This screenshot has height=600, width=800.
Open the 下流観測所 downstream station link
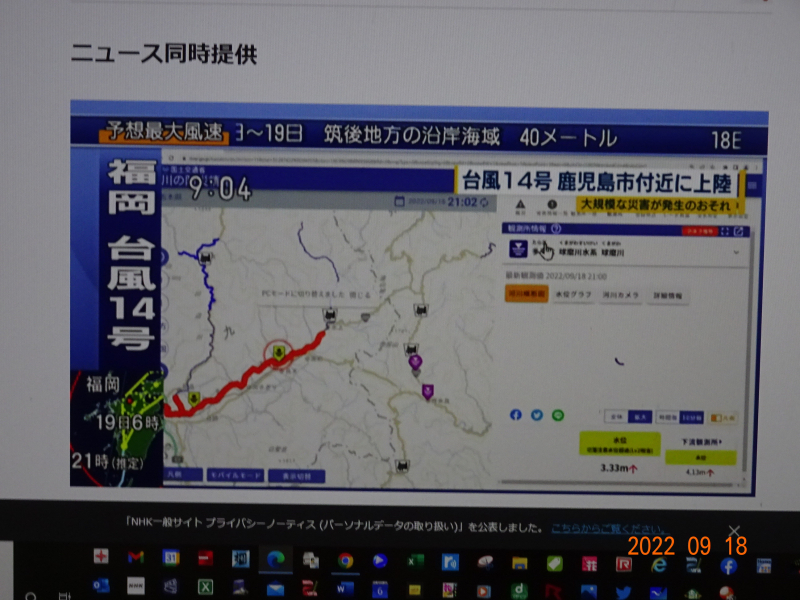pyautogui.click(x=702, y=442)
